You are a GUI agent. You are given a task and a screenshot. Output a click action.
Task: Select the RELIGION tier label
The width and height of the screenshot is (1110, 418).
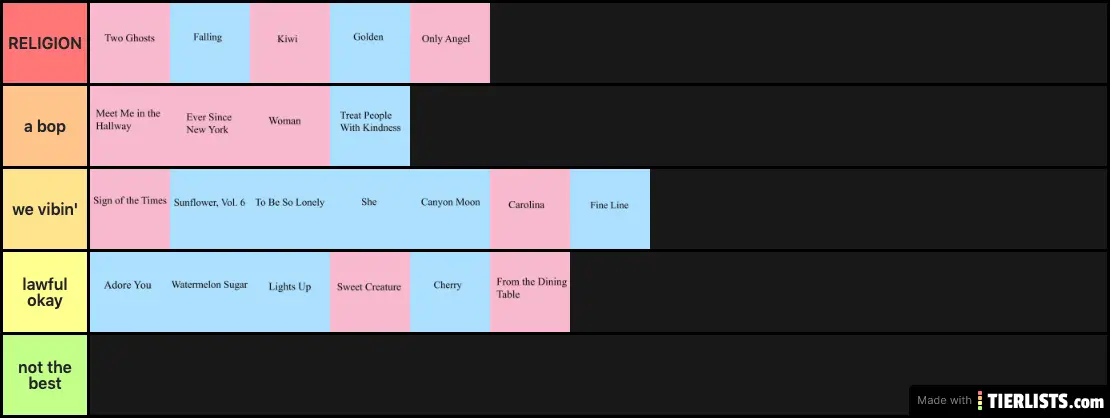click(45, 43)
